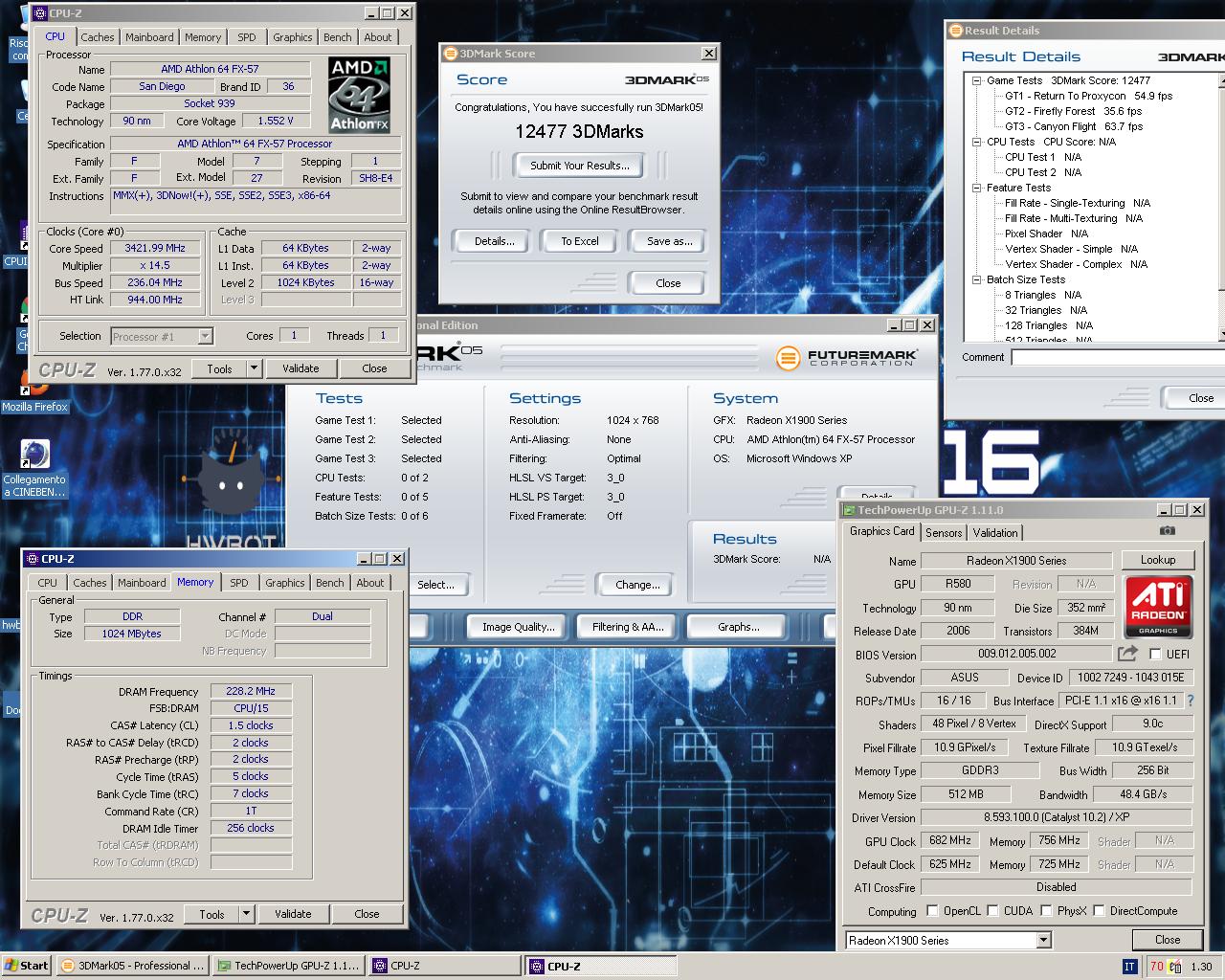
Task: Switch to Caches tab in top CPU-Z window
Action: click(x=97, y=37)
